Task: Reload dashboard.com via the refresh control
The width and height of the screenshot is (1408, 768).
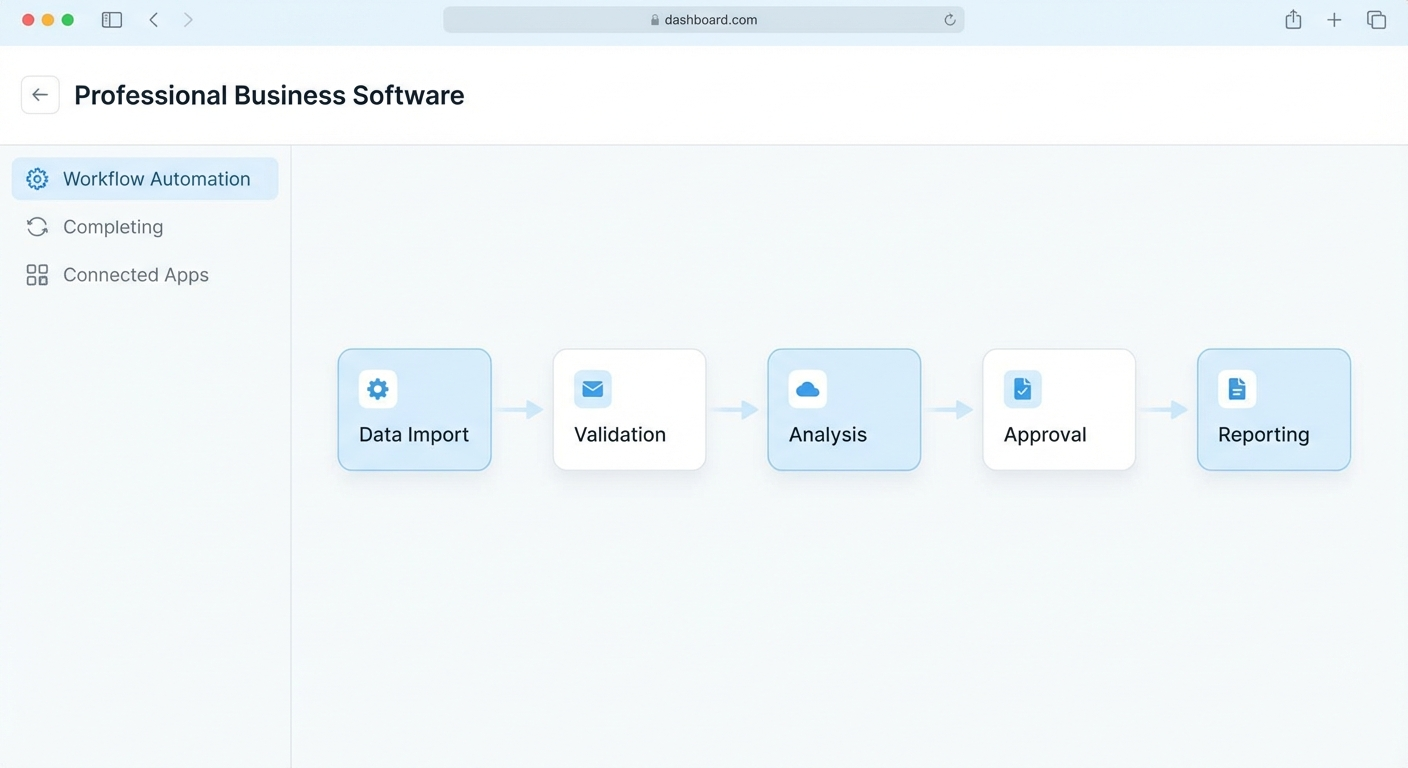Action: coord(948,19)
